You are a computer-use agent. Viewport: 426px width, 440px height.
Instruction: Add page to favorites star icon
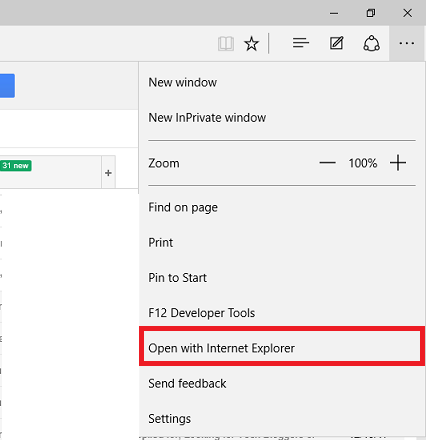[x=251, y=43]
